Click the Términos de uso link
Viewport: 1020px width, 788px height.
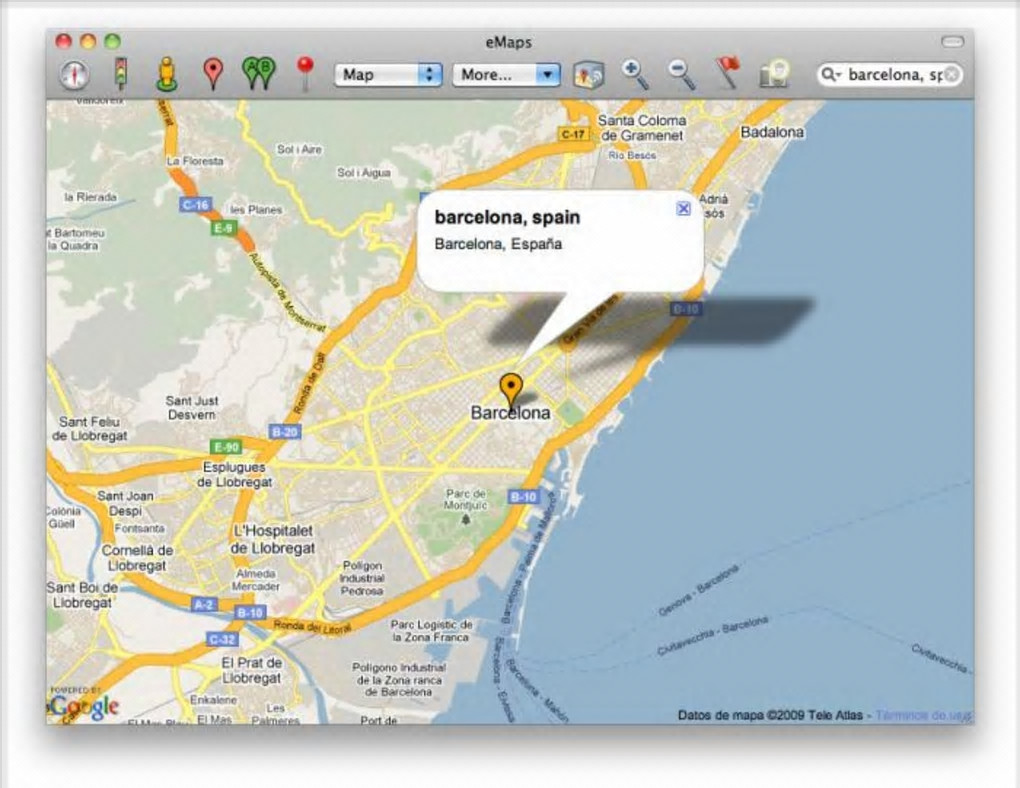[922, 715]
